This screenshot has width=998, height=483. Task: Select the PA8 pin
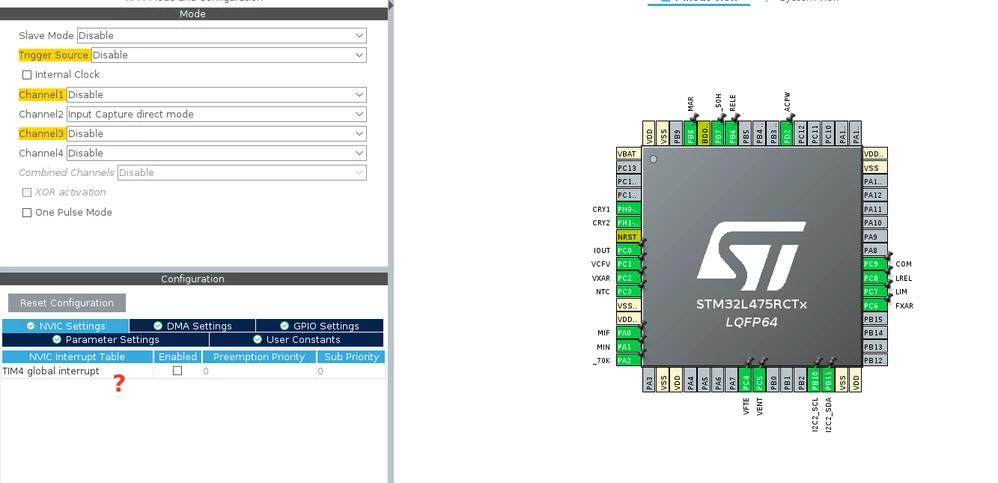(x=875, y=251)
